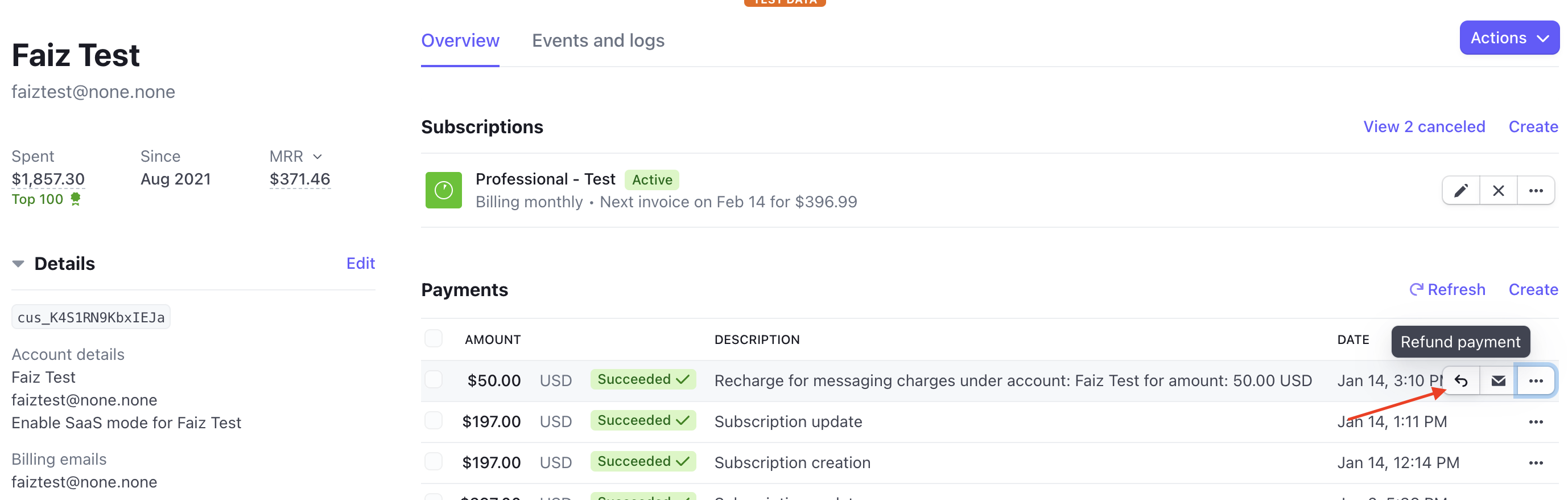Open subscription more options ellipsis
This screenshot has height=500, width=1568.
[1535, 191]
